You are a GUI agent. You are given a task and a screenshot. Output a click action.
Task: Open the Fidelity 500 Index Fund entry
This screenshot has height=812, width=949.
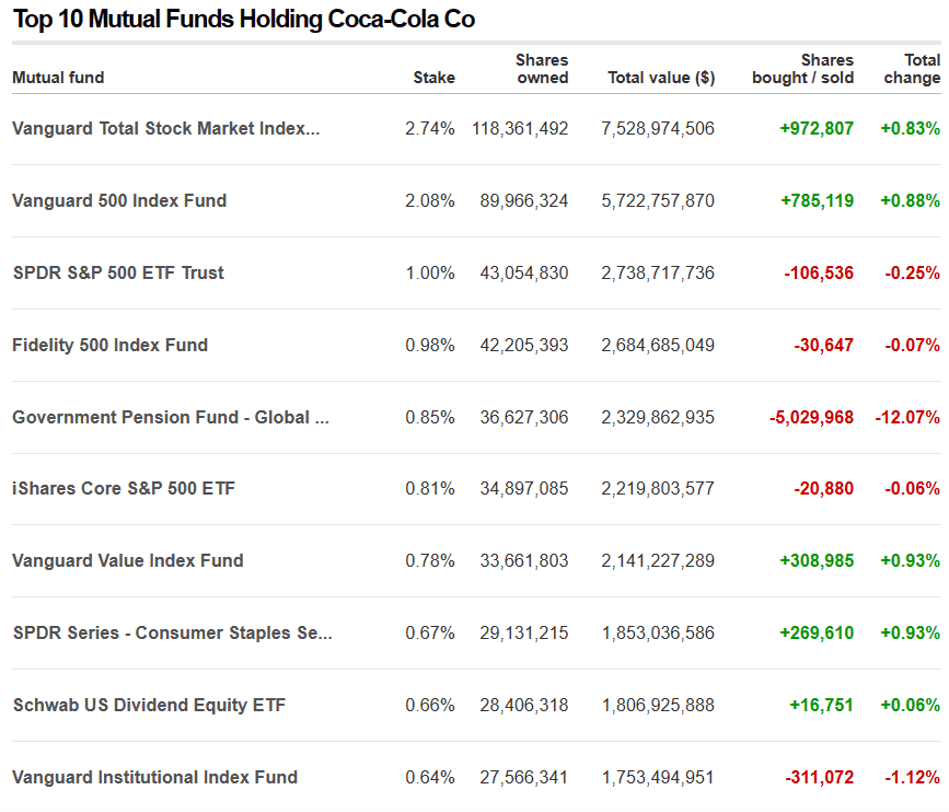click(x=110, y=345)
